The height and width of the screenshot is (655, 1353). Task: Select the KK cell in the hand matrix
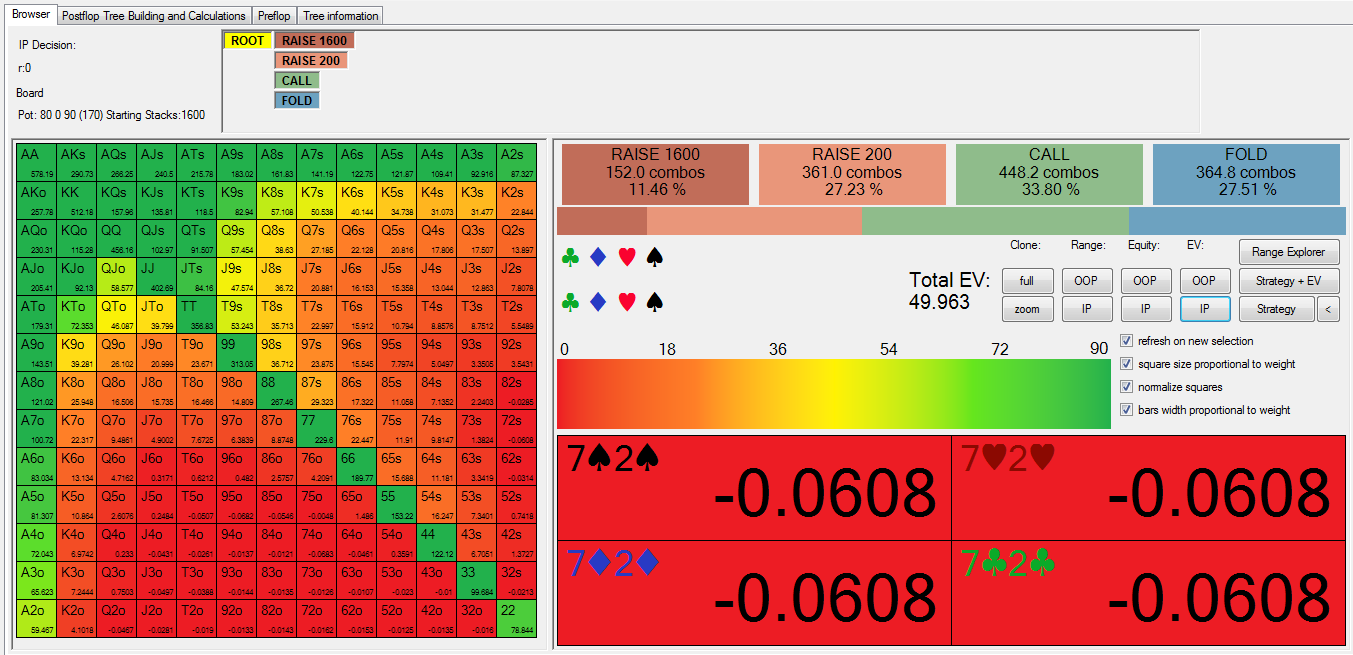click(x=77, y=201)
